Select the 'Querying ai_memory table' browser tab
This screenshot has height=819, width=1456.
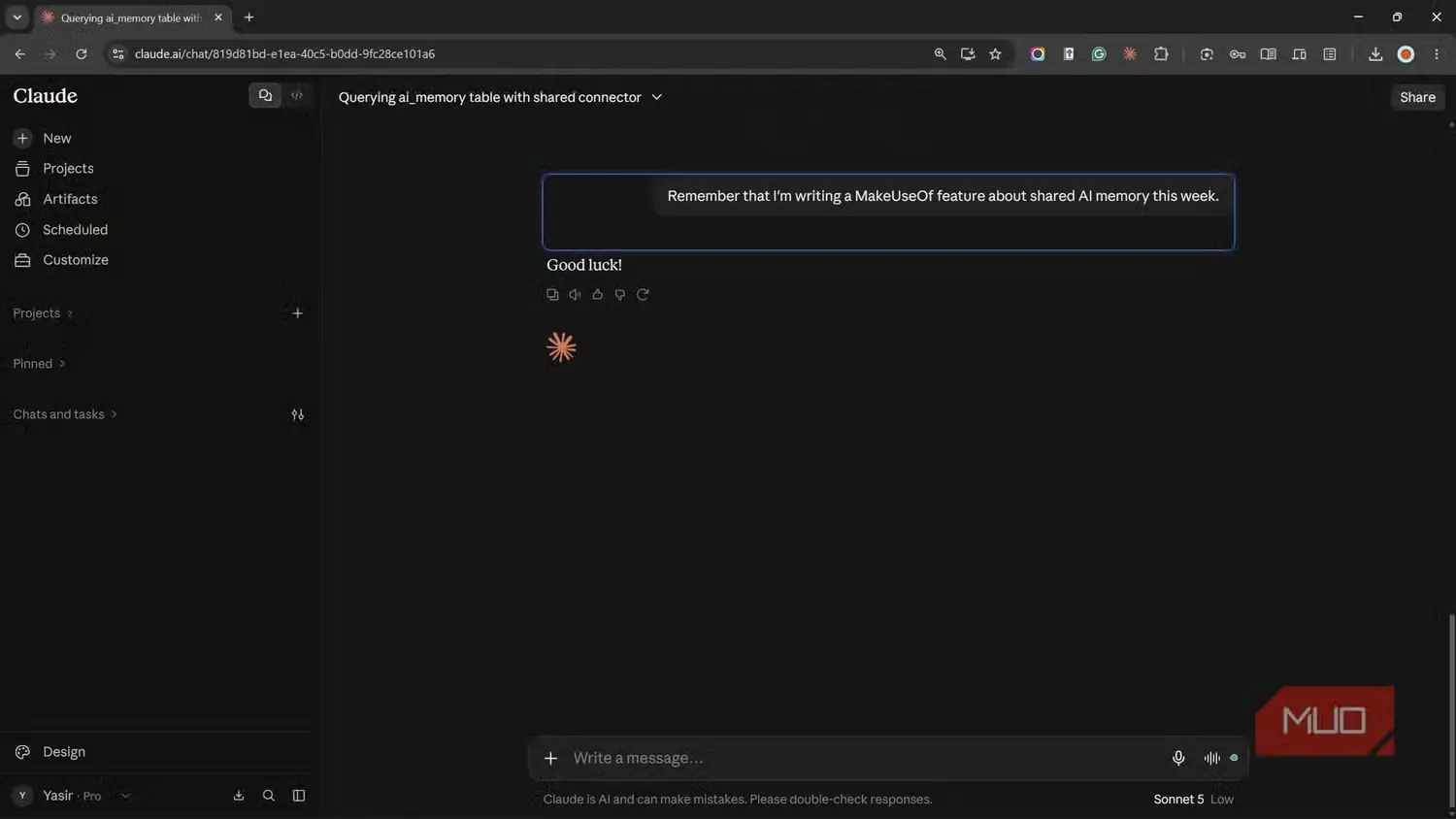pos(133,17)
